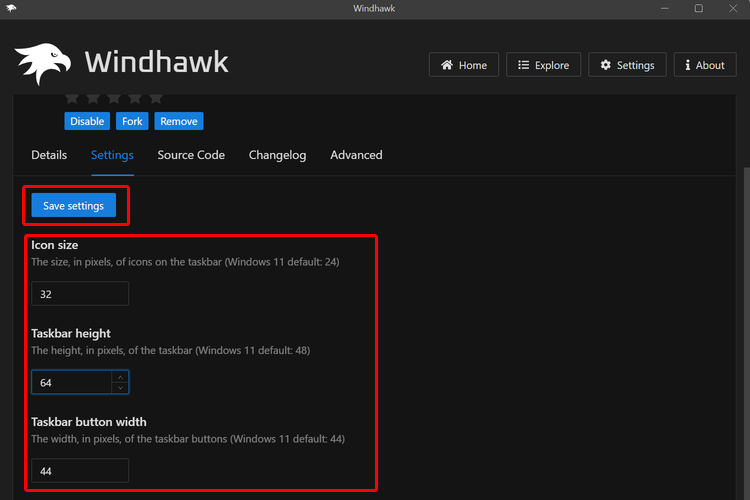The height and width of the screenshot is (500, 750).
Task: Open the About page
Action: [x=705, y=65]
